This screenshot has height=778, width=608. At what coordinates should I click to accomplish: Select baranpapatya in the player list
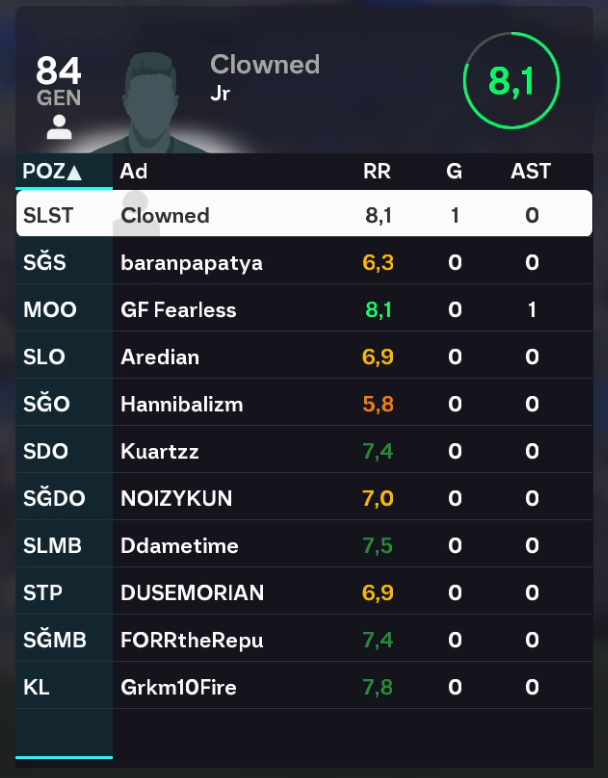point(191,263)
